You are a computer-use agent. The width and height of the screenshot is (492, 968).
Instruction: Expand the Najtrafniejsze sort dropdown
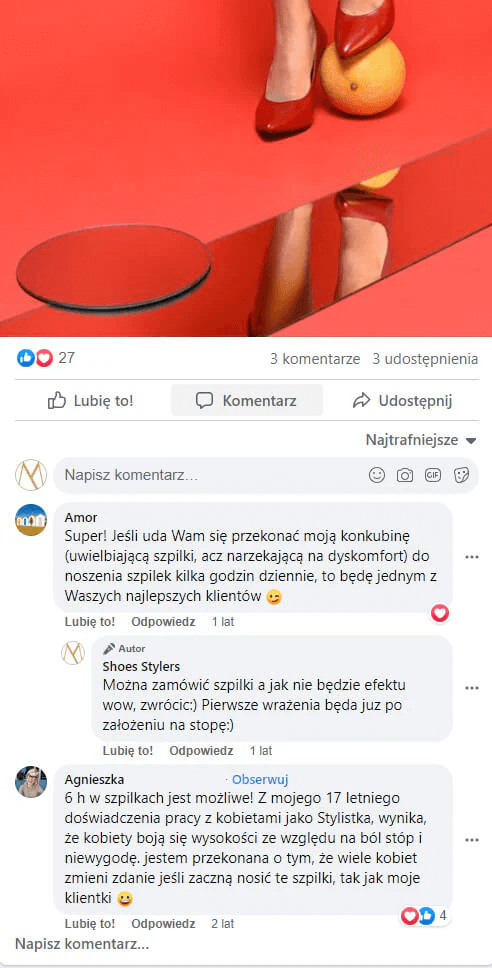point(422,440)
